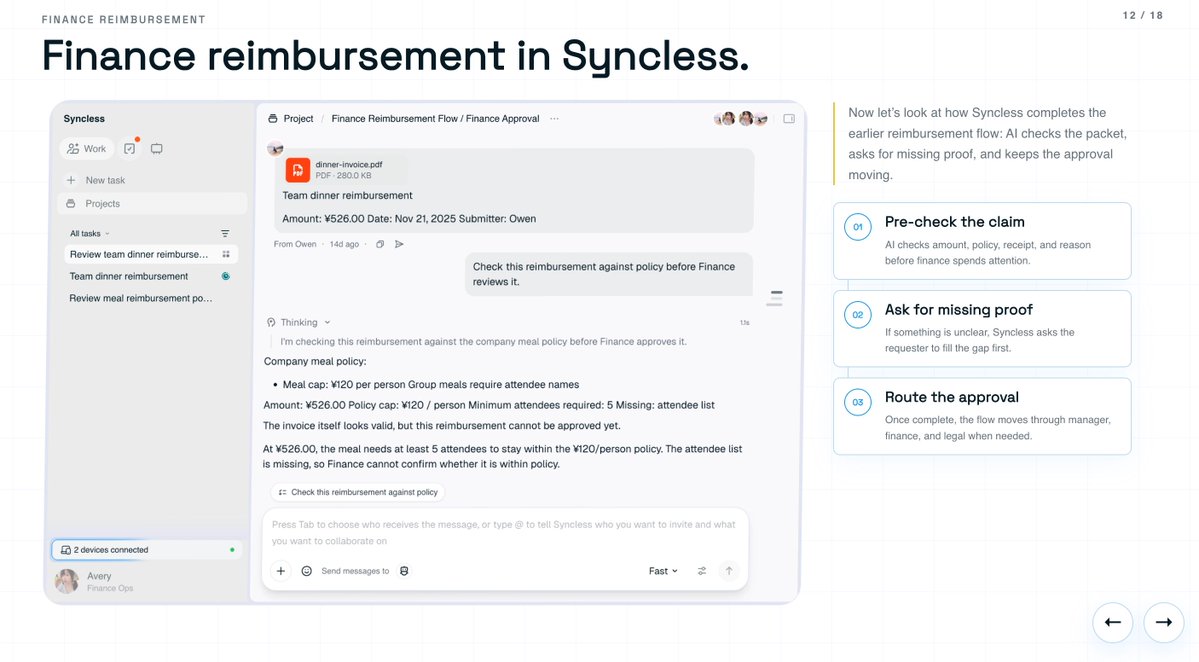Copy the message from Owen

(380, 245)
